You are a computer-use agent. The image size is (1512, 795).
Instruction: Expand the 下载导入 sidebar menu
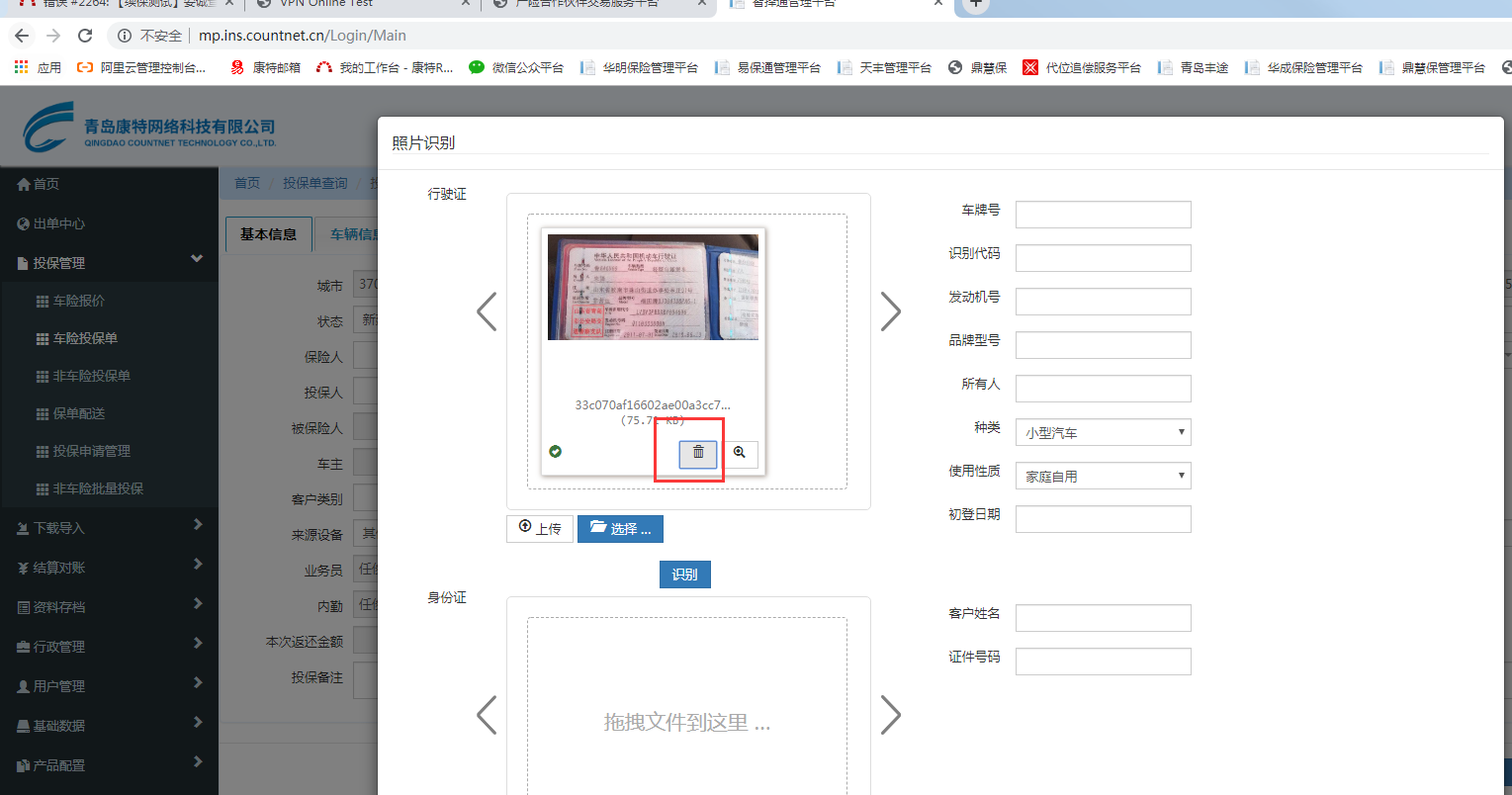point(109,528)
